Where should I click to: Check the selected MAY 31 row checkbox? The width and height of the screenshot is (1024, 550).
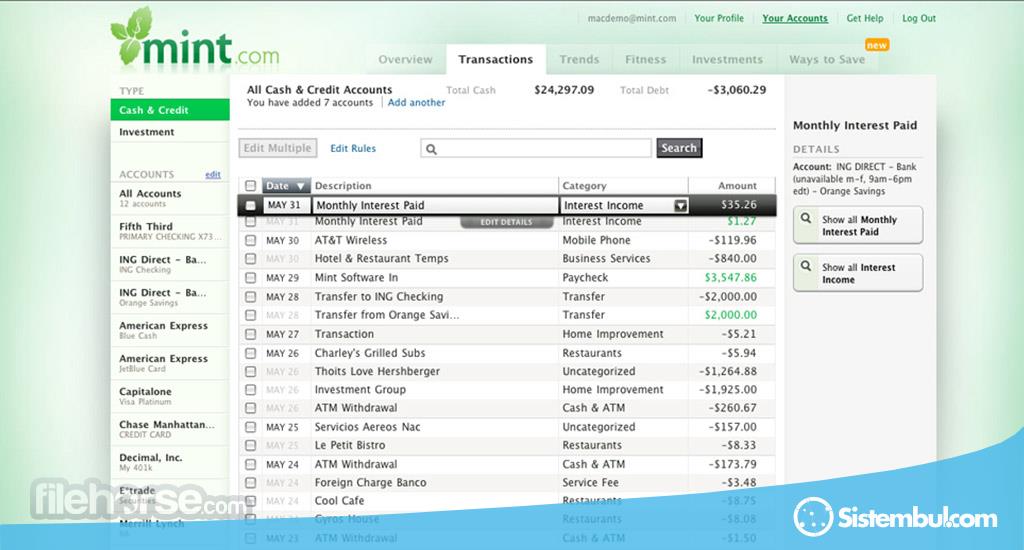pos(250,205)
